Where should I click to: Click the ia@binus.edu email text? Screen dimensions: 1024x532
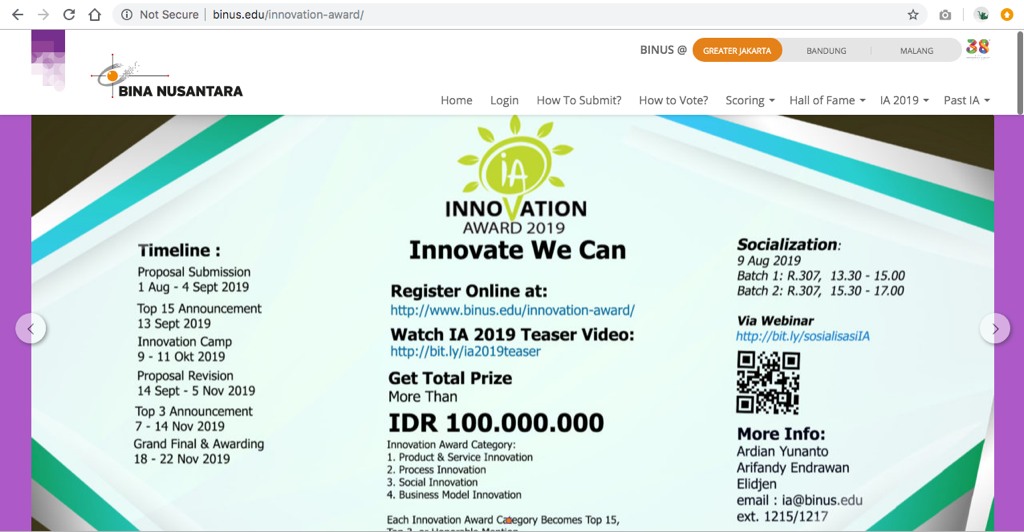[822, 501]
